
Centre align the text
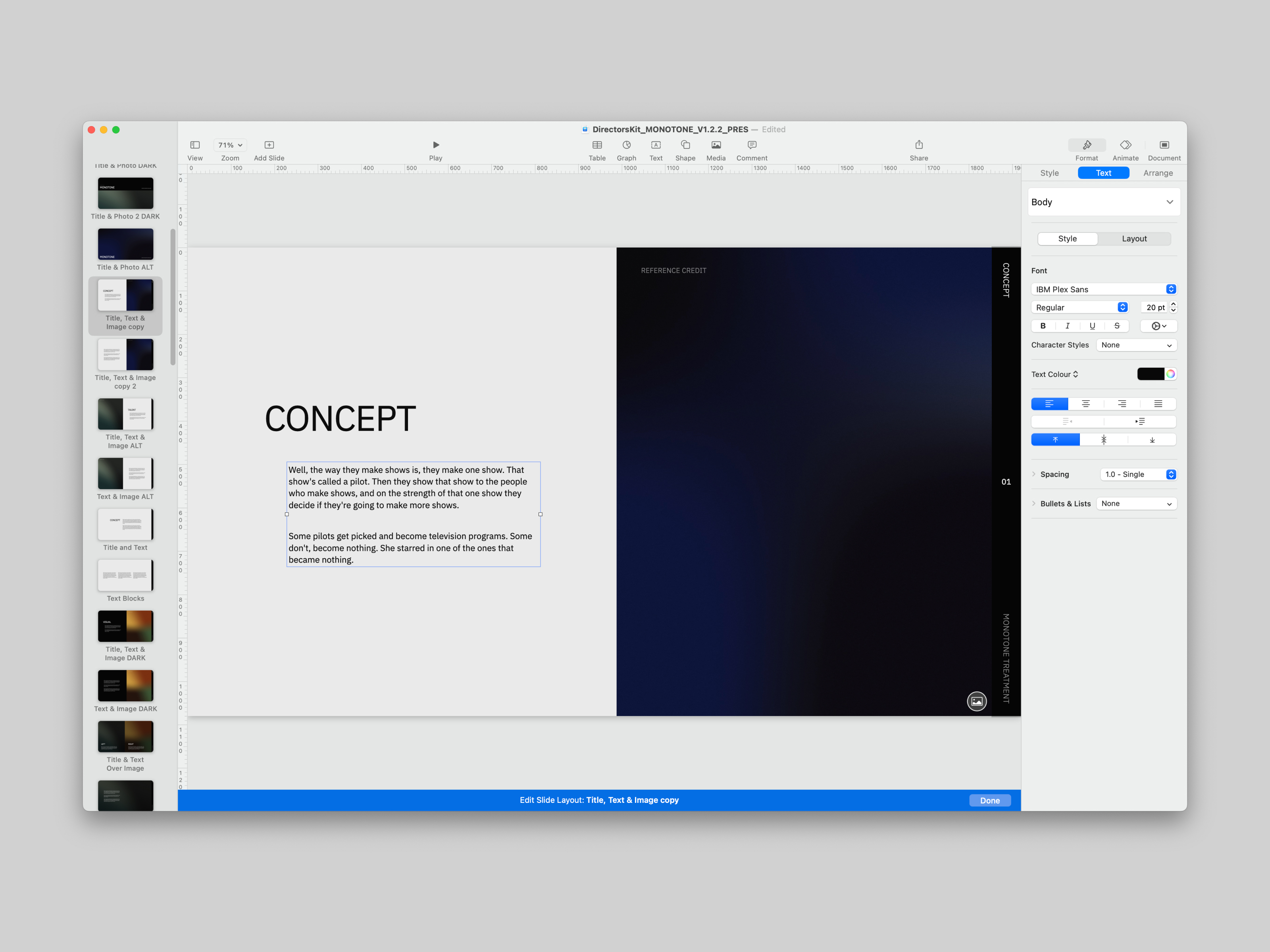pyautogui.click(x=1086, y=404)
